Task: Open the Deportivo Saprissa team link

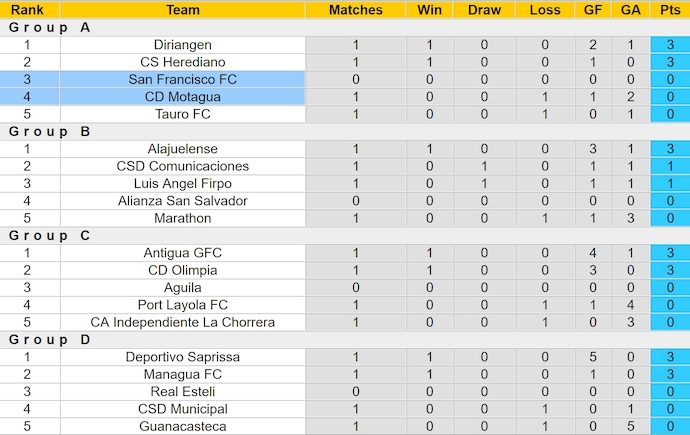Action: click(183, 357)
